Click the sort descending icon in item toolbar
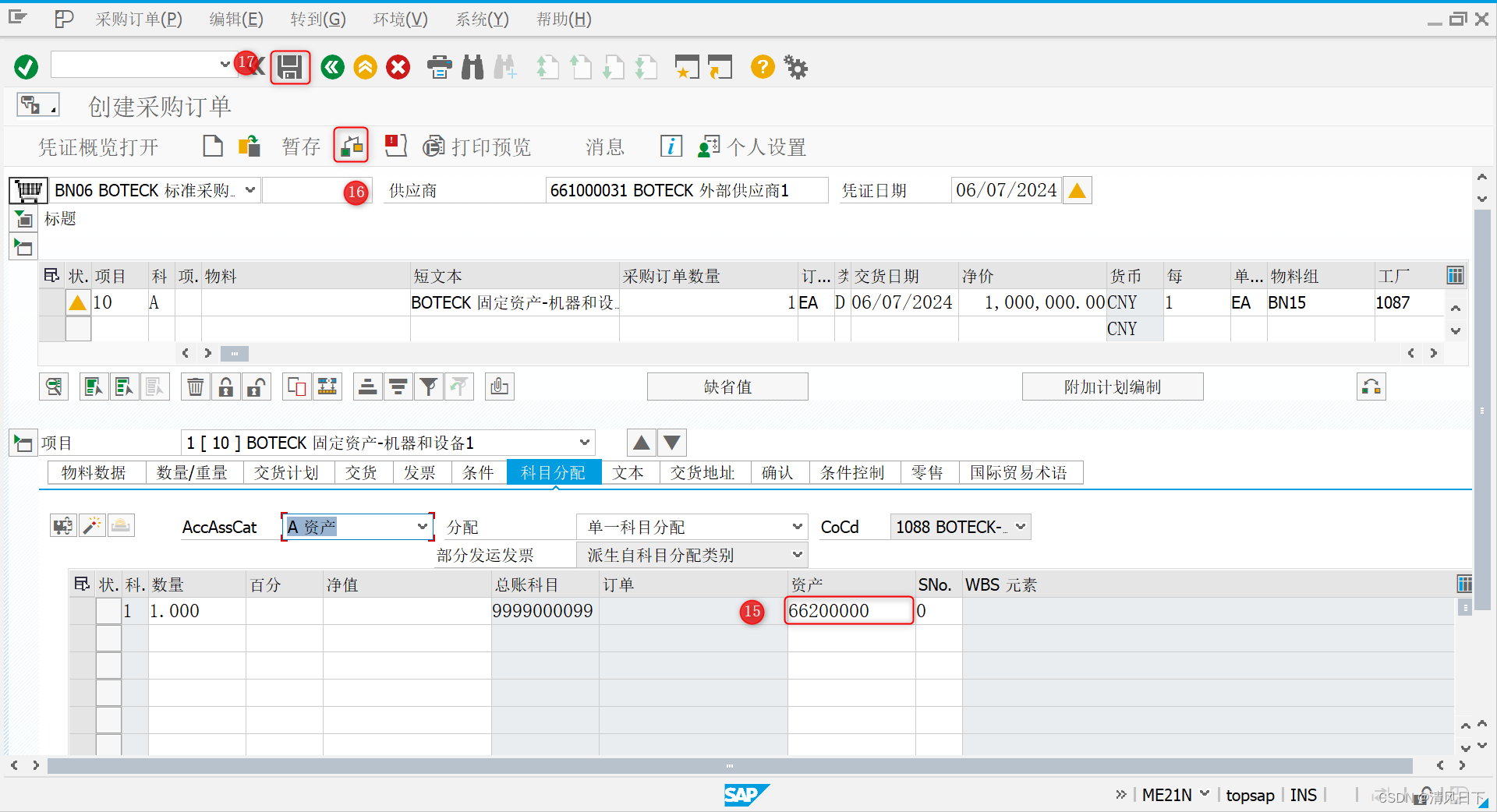This screenshot has width=1497, height=812. [x=398, y=387]
